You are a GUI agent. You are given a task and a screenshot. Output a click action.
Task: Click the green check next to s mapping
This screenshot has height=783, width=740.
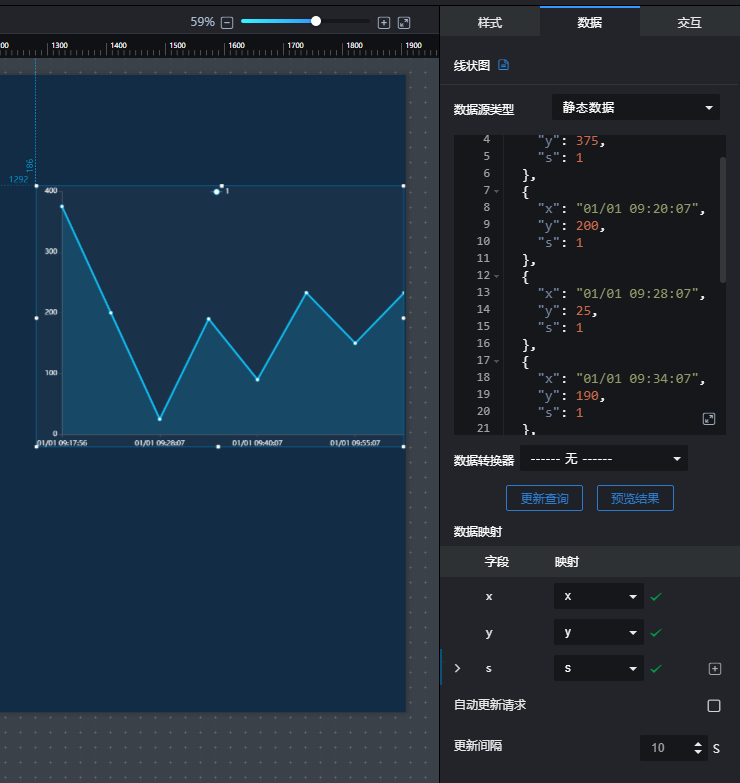coord(656,669)
